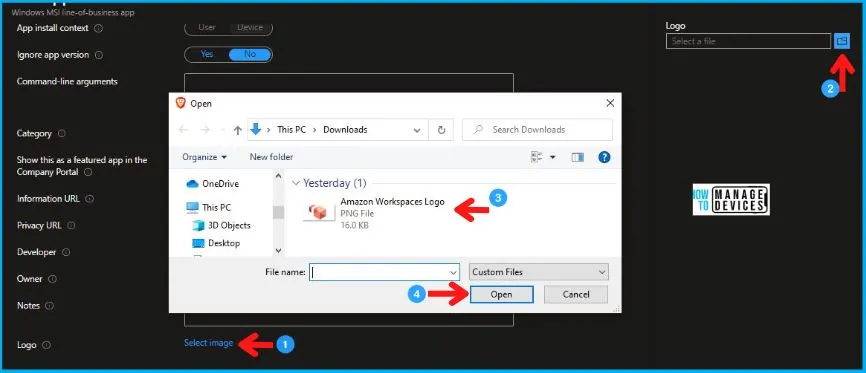Toggle the preview pane icon

coord(578,157)
